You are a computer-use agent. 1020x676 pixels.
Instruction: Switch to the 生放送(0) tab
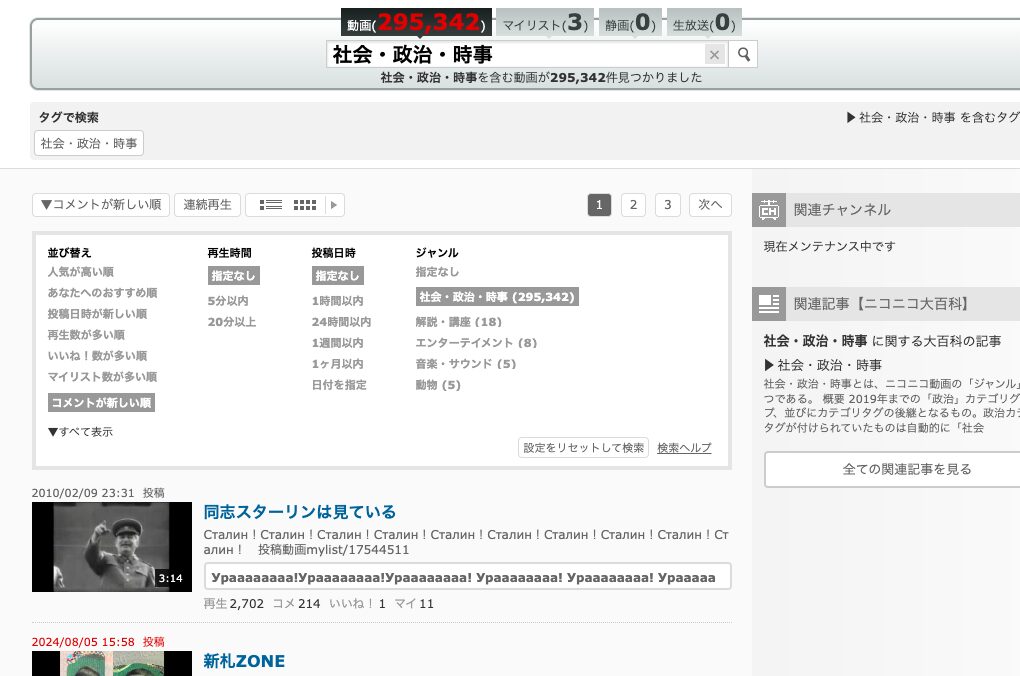(706, 24)
